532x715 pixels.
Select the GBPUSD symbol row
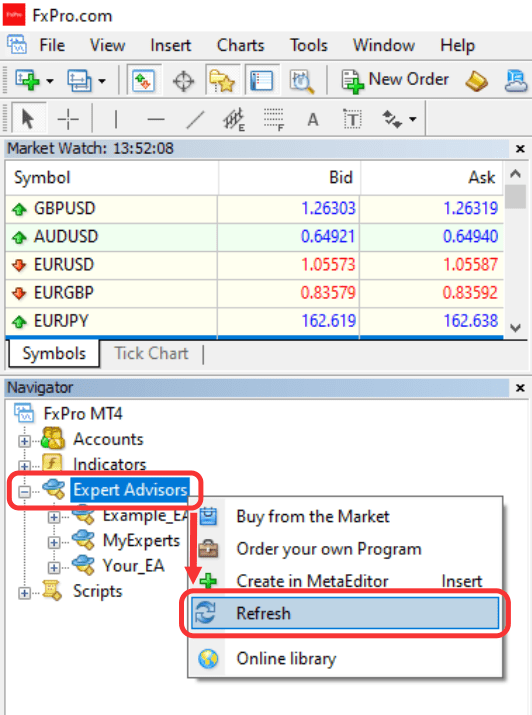(254, 209)
